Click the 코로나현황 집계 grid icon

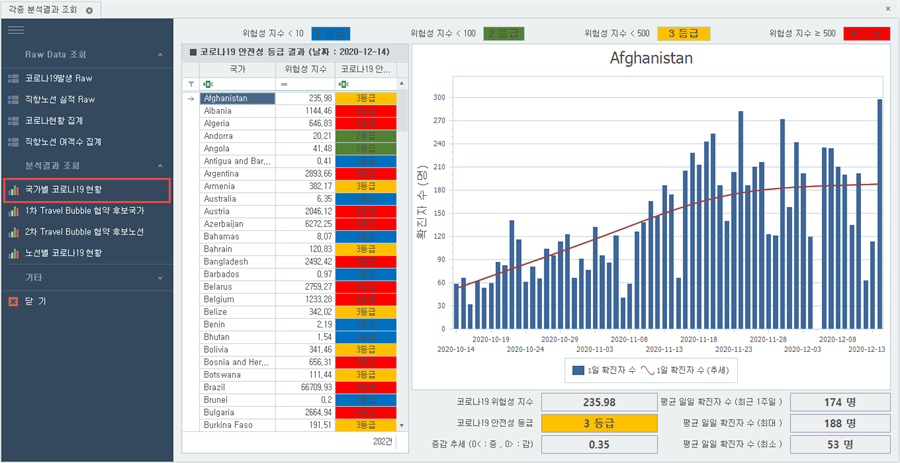14,120
